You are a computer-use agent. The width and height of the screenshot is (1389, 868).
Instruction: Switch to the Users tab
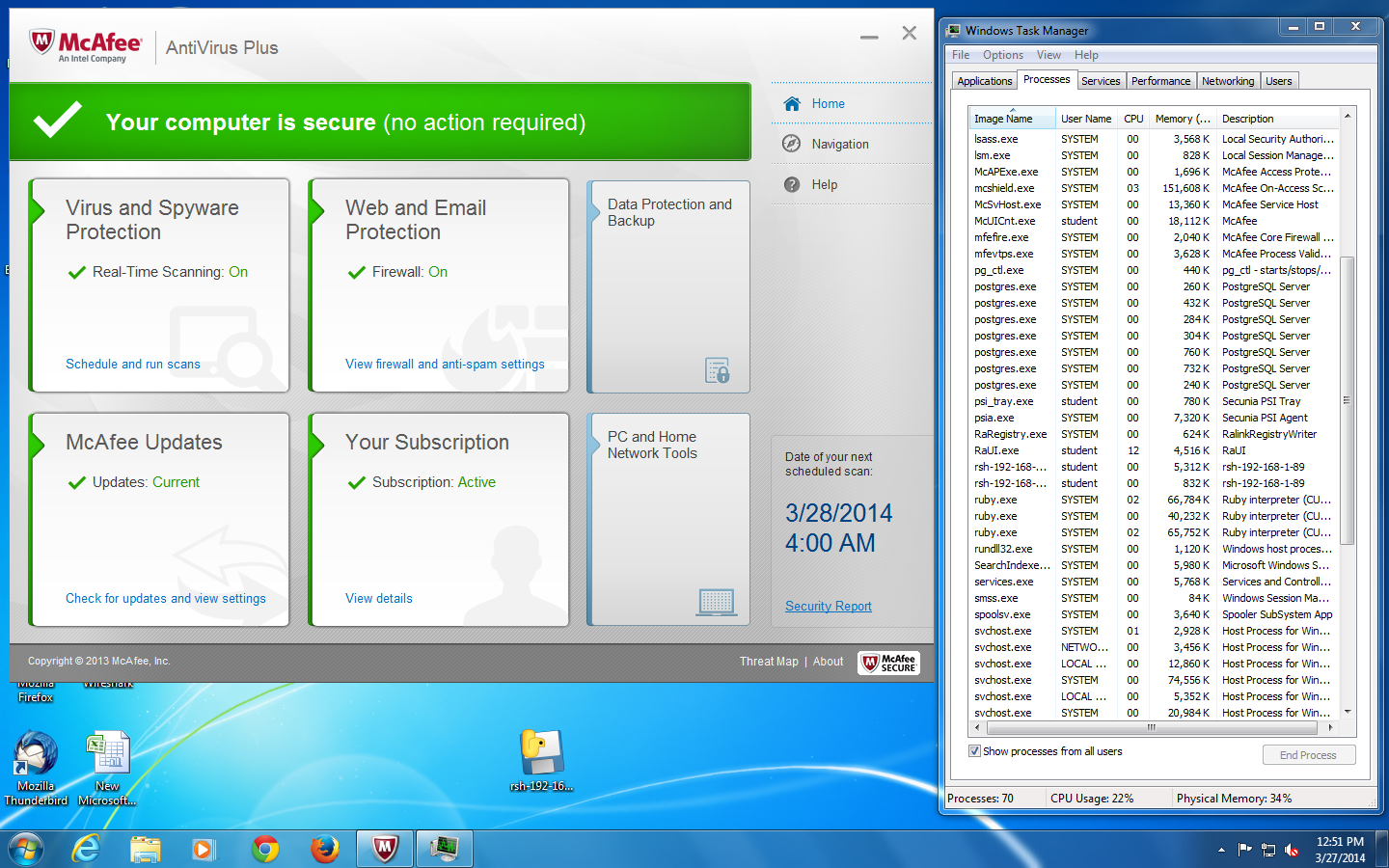click(1279, 81)
